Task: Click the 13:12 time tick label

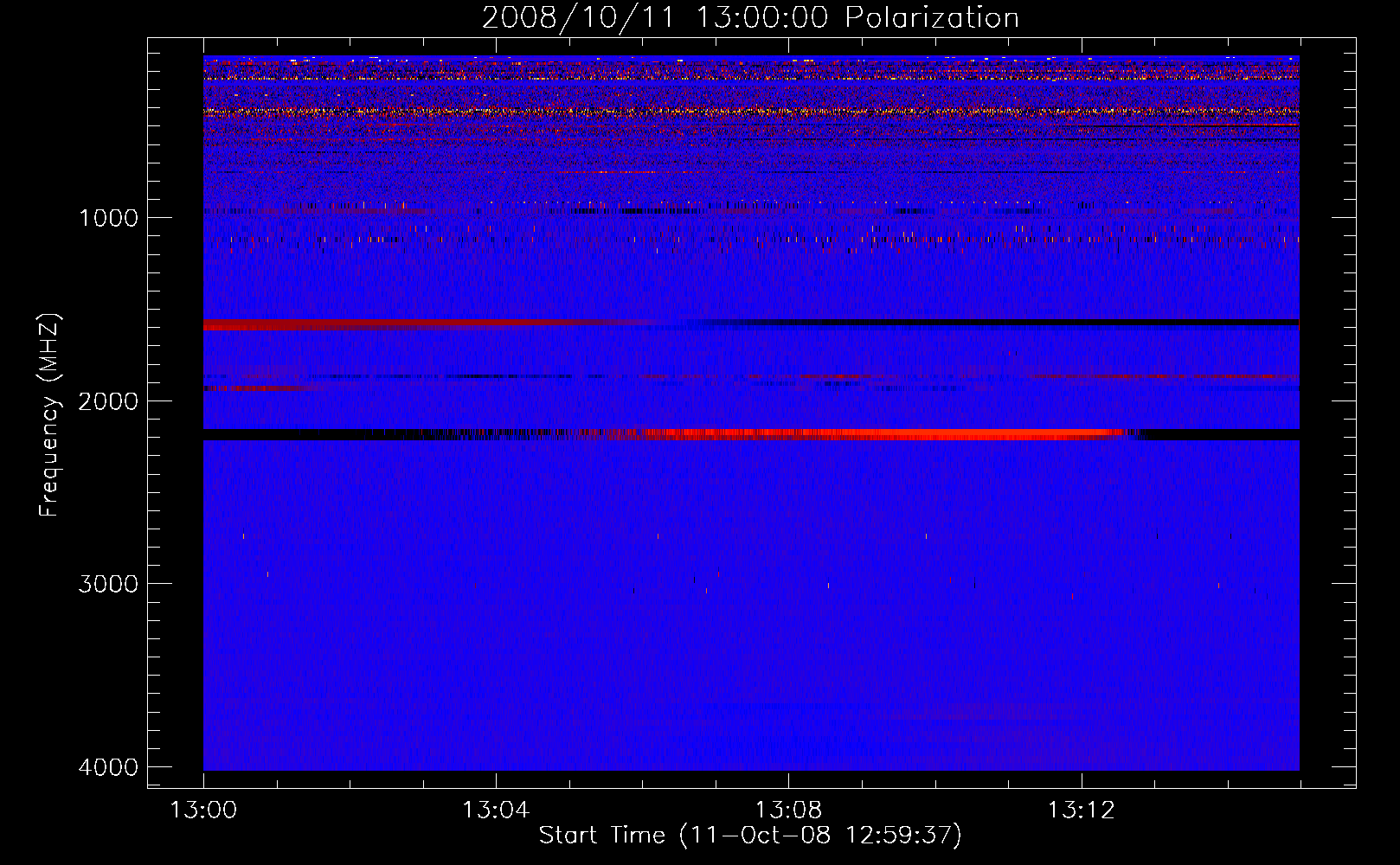Action: pyautogui.click(x=1082, y=811)
